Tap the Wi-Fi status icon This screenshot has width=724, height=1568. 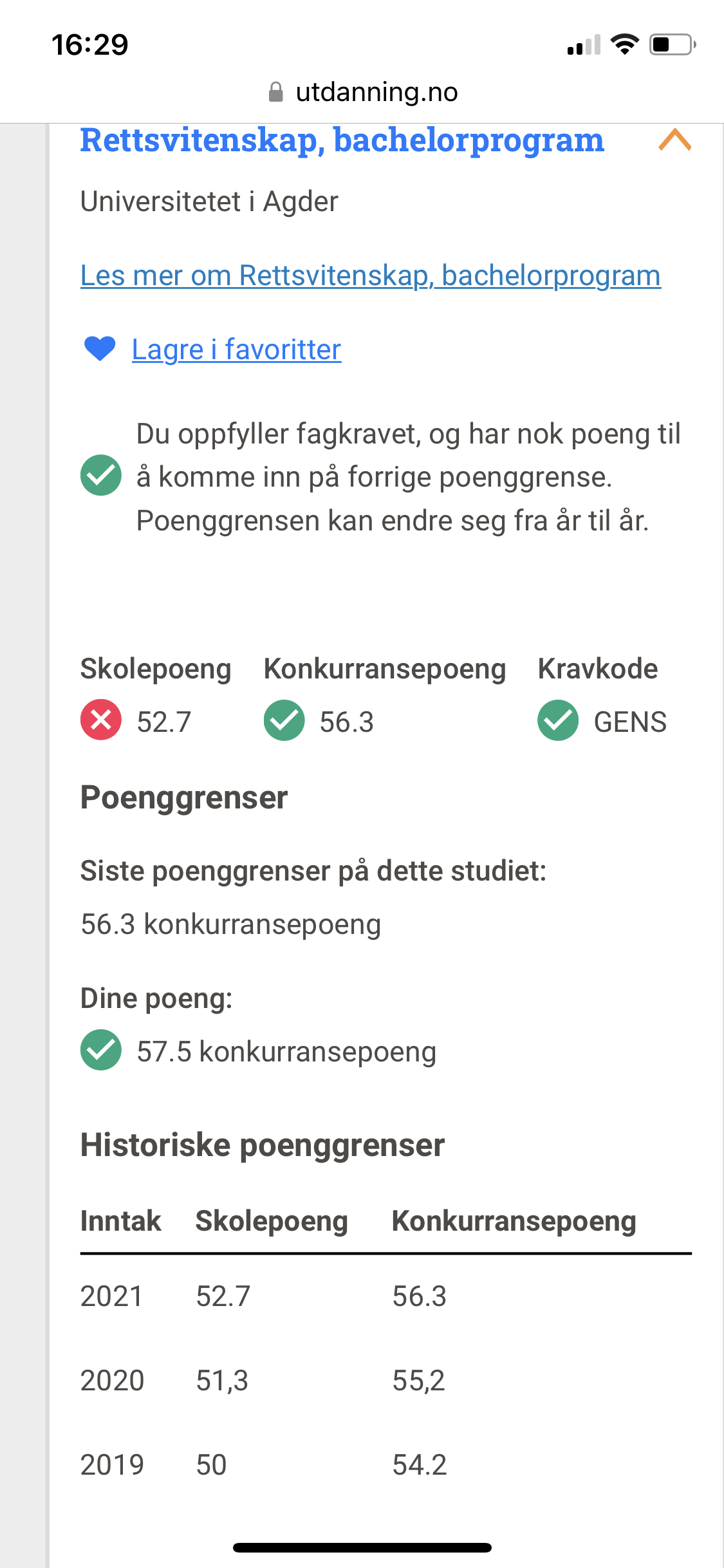point(624,44)
